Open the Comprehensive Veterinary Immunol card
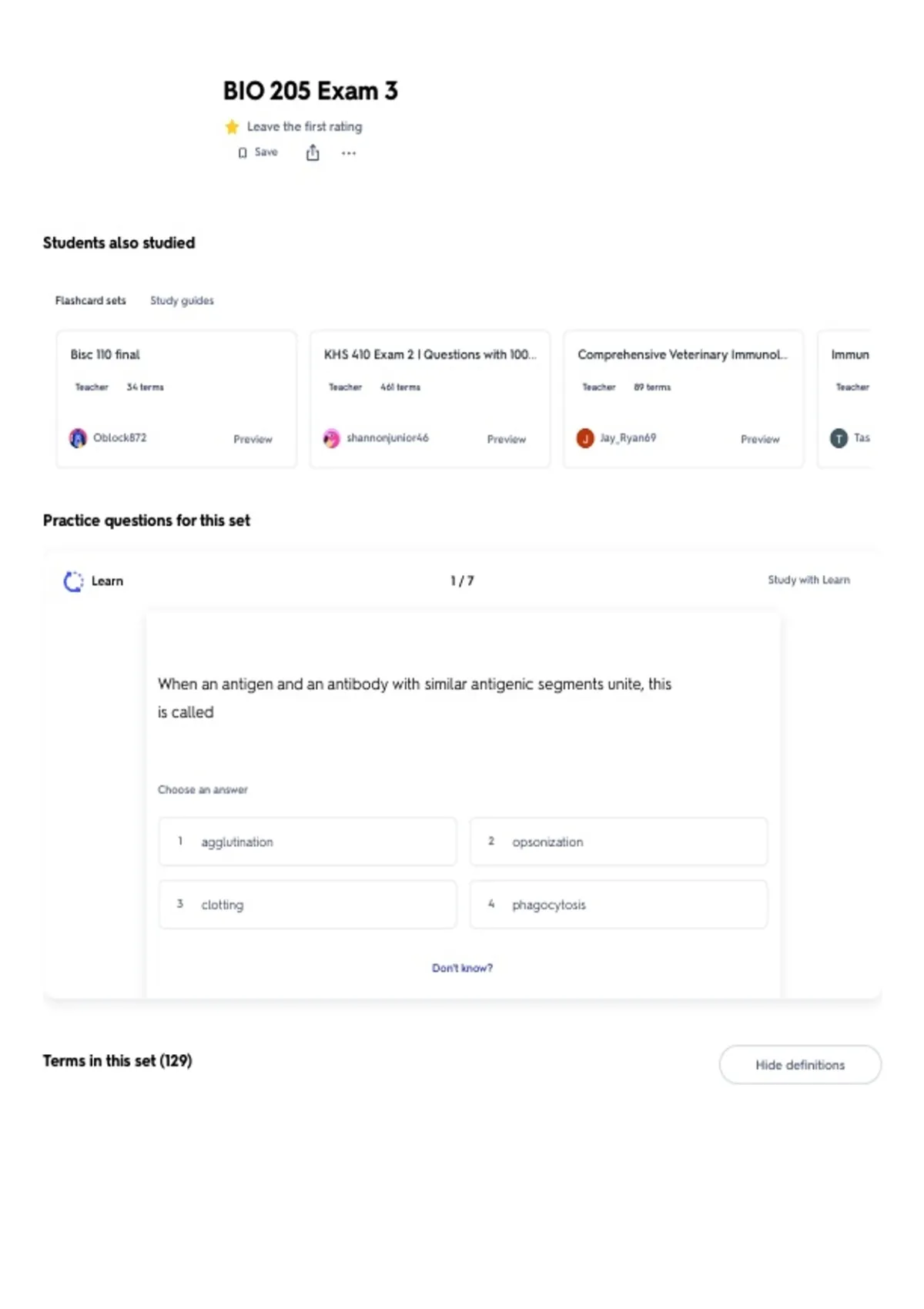Image resolution: width=924 pixels, height=1309 pixels. tap(683, 399)
